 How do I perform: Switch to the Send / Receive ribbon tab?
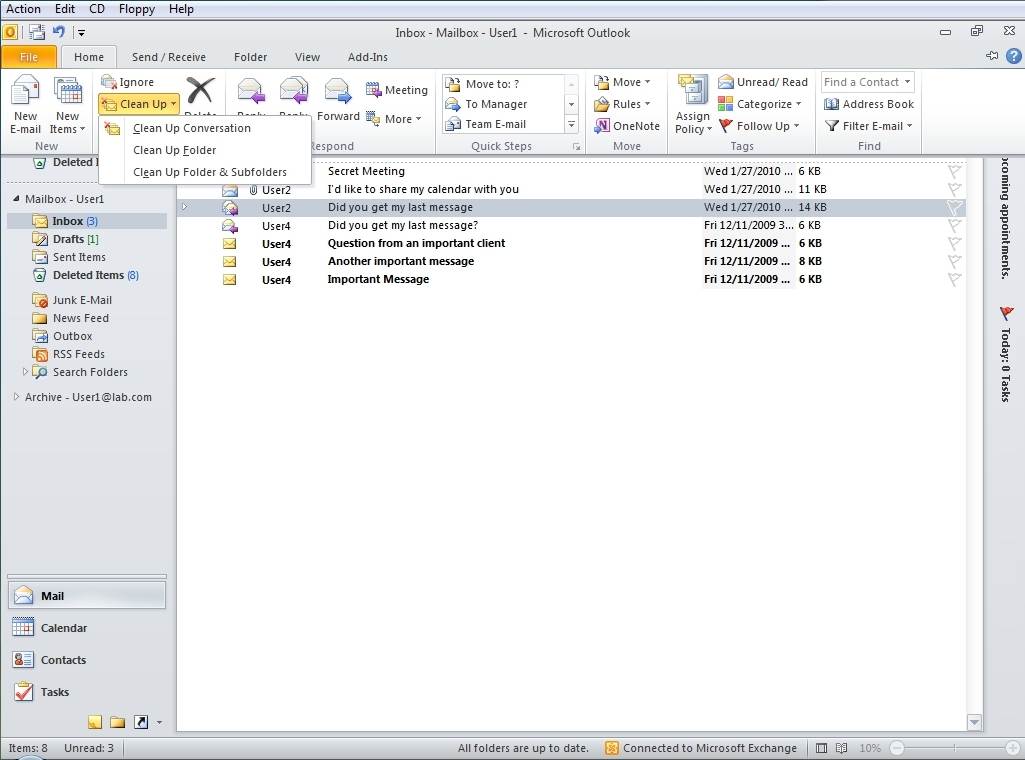click(168, 56)
